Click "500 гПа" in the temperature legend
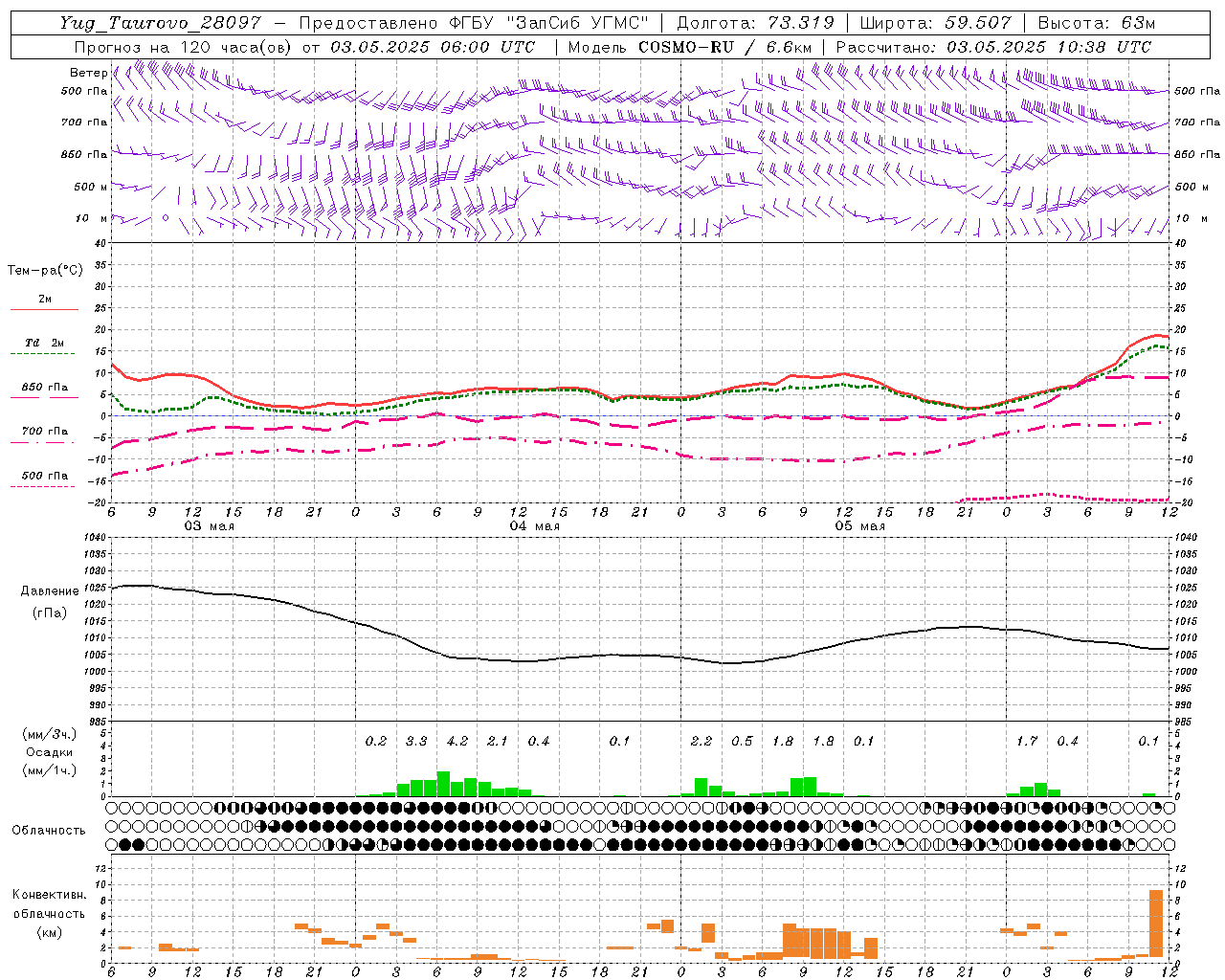The width and height of the screenshot is (1225, 980). (44, 476)
